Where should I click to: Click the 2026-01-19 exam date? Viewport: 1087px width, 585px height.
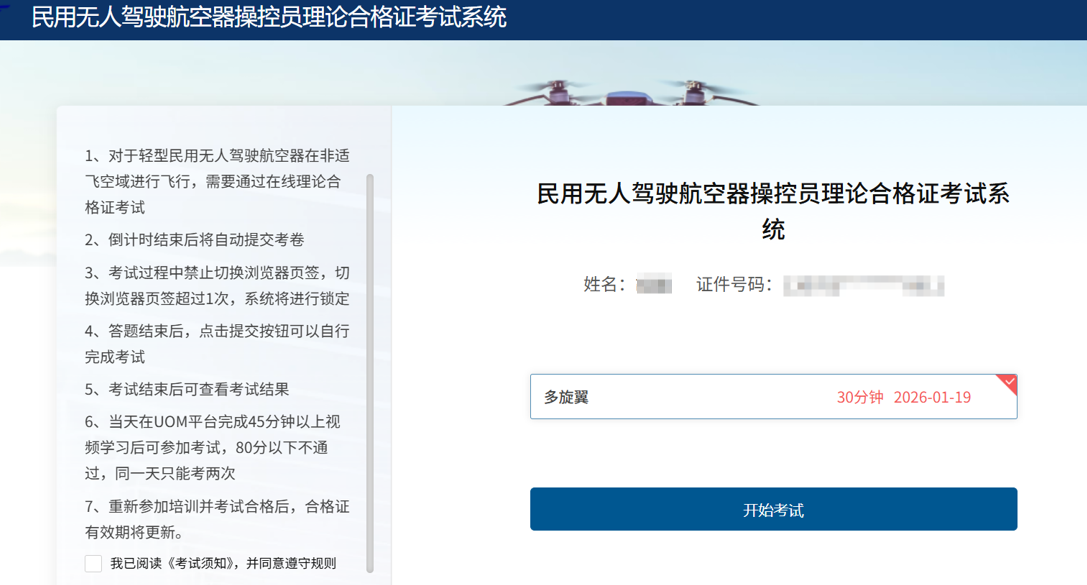tap(932, 397)
